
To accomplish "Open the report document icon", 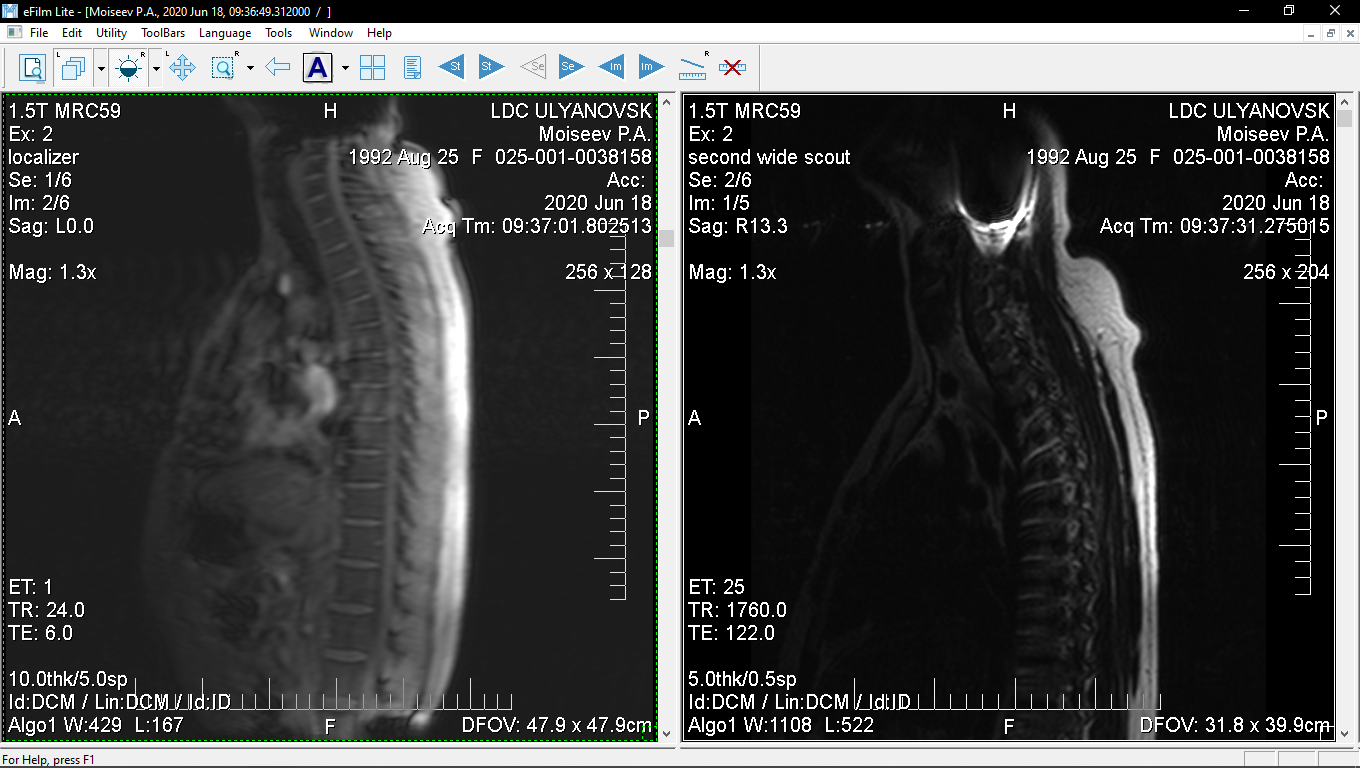I will [x=412, y=68].
